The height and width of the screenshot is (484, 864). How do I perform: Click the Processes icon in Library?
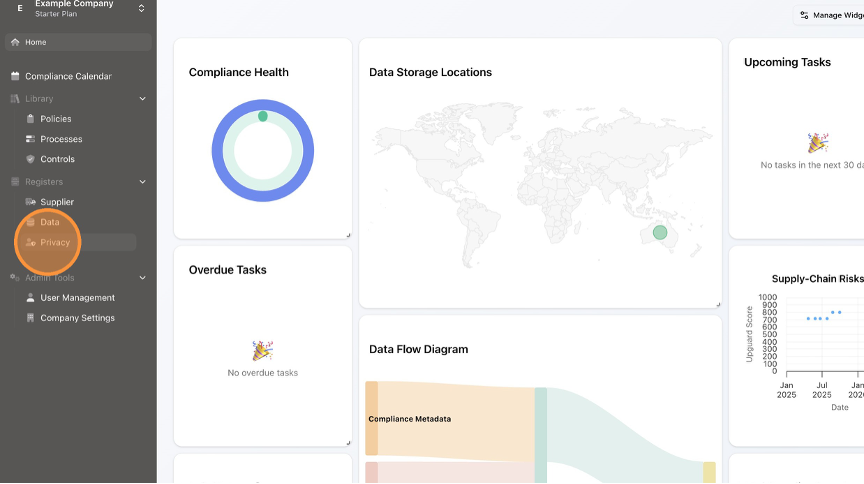coord(30,139)
